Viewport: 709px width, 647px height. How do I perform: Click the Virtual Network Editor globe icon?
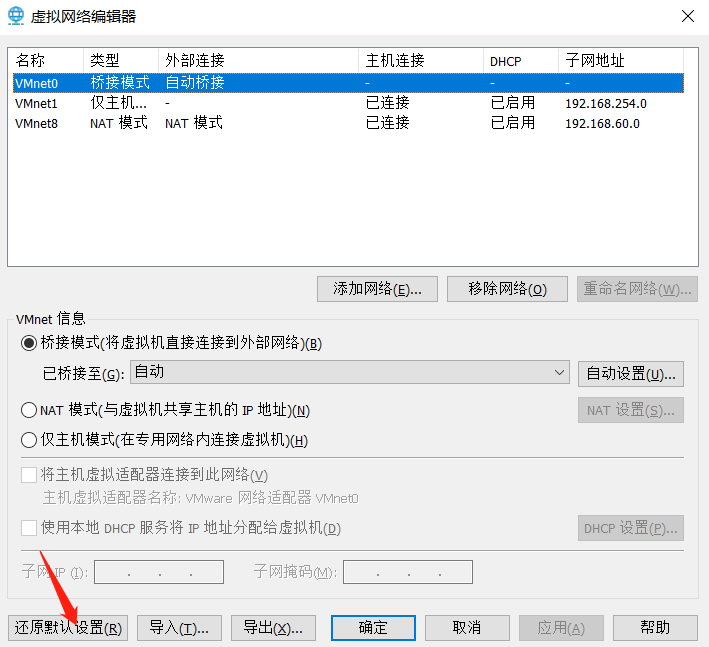click(16, 16)
